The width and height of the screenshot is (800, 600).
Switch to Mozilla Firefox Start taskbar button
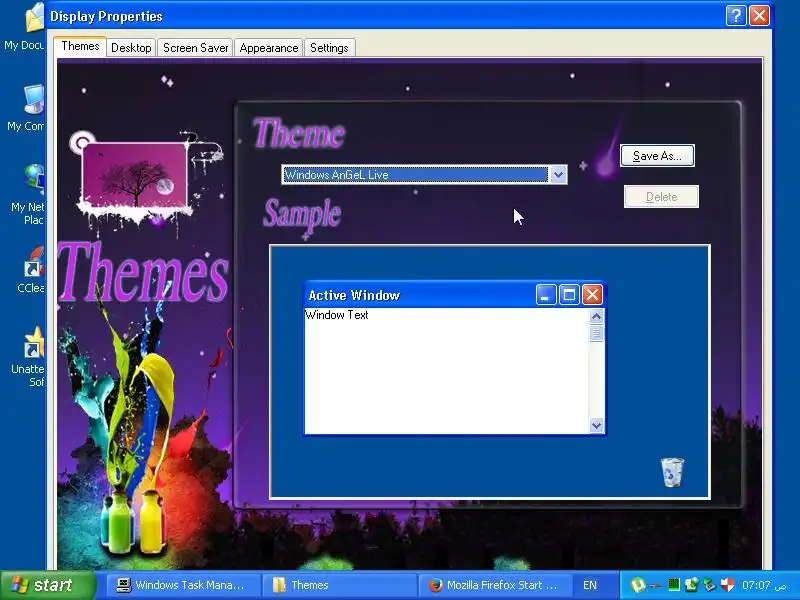pos(494,585)
